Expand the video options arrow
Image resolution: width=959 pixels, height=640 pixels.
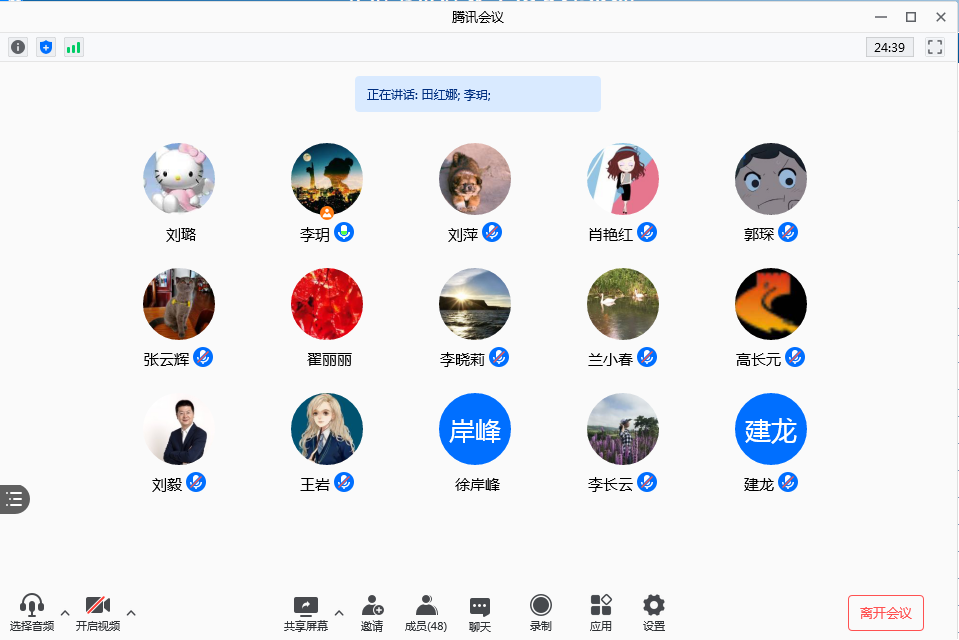coord(131,612)
